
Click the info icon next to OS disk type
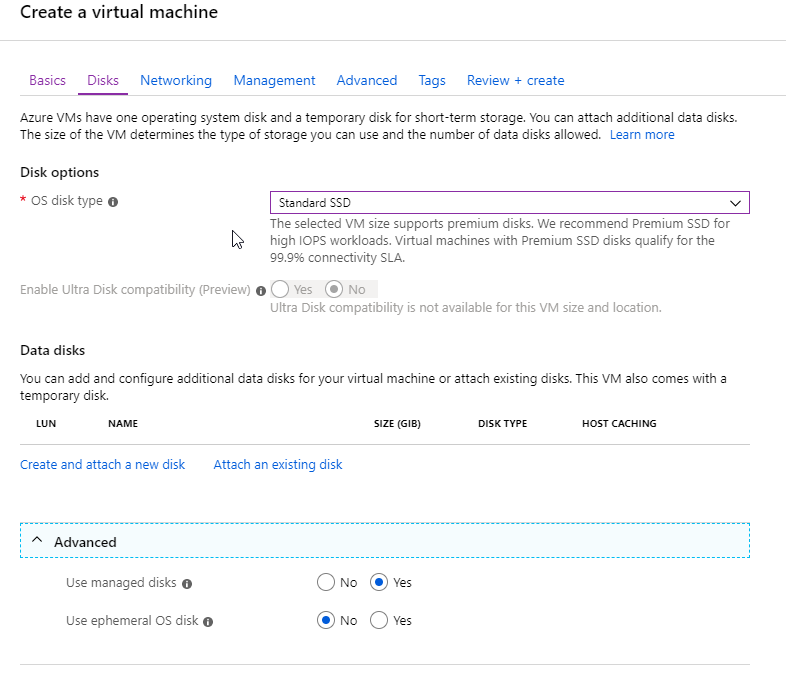click(x=113, y=202)
